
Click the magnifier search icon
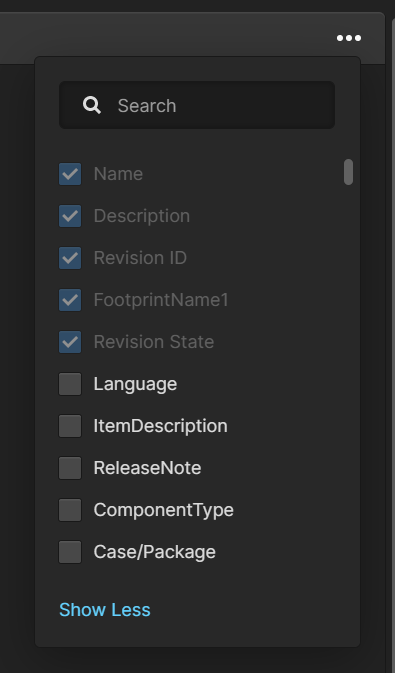91,105
